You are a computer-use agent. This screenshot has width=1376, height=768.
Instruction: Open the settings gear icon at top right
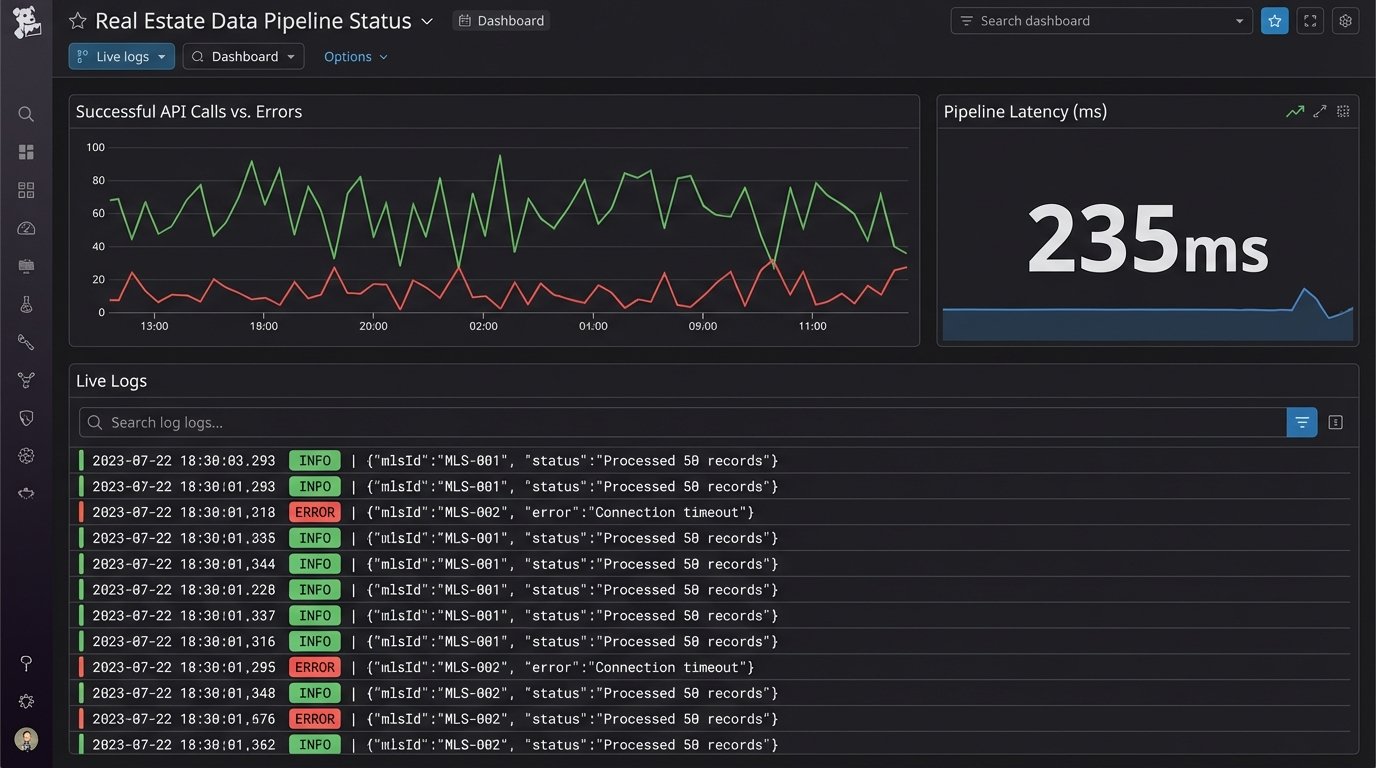click(1345, 20)
